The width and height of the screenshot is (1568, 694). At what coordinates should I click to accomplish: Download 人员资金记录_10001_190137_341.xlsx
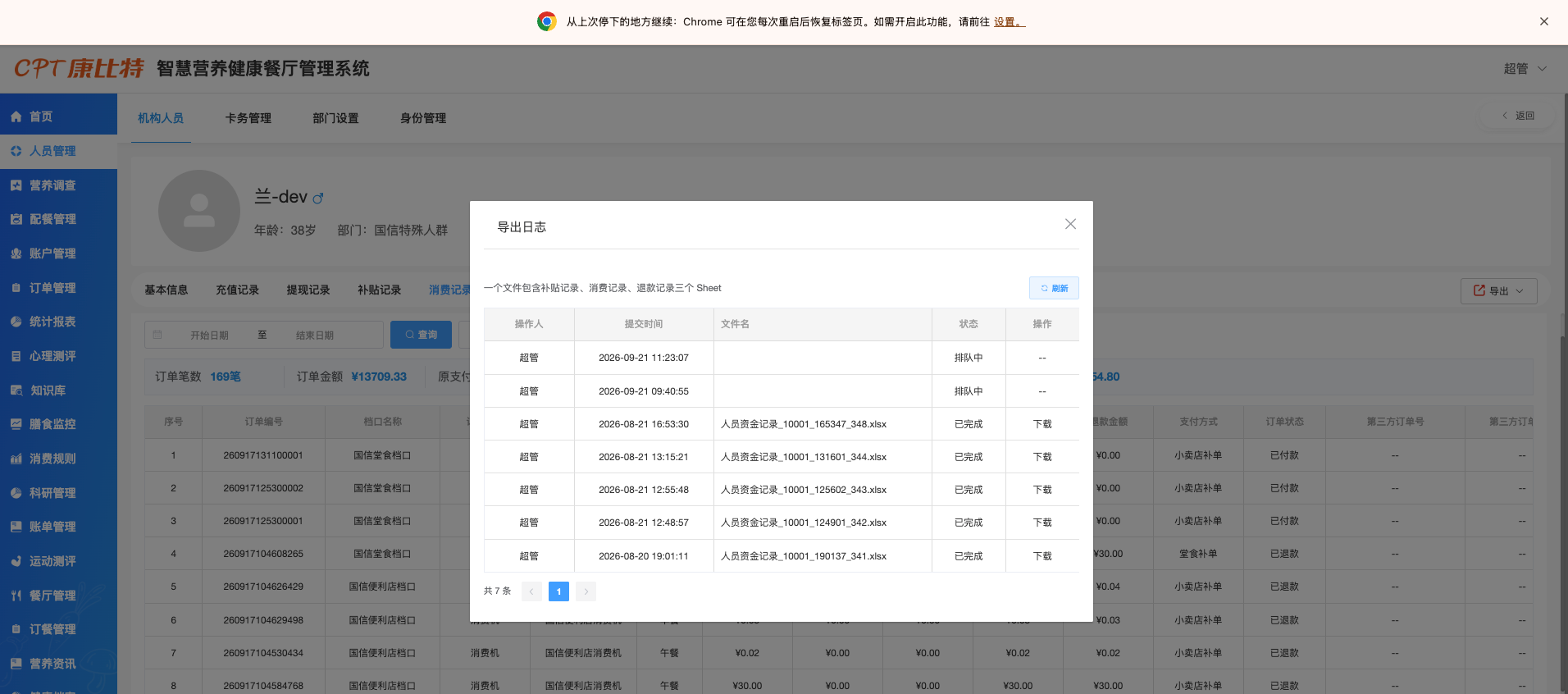point(1042,556)
